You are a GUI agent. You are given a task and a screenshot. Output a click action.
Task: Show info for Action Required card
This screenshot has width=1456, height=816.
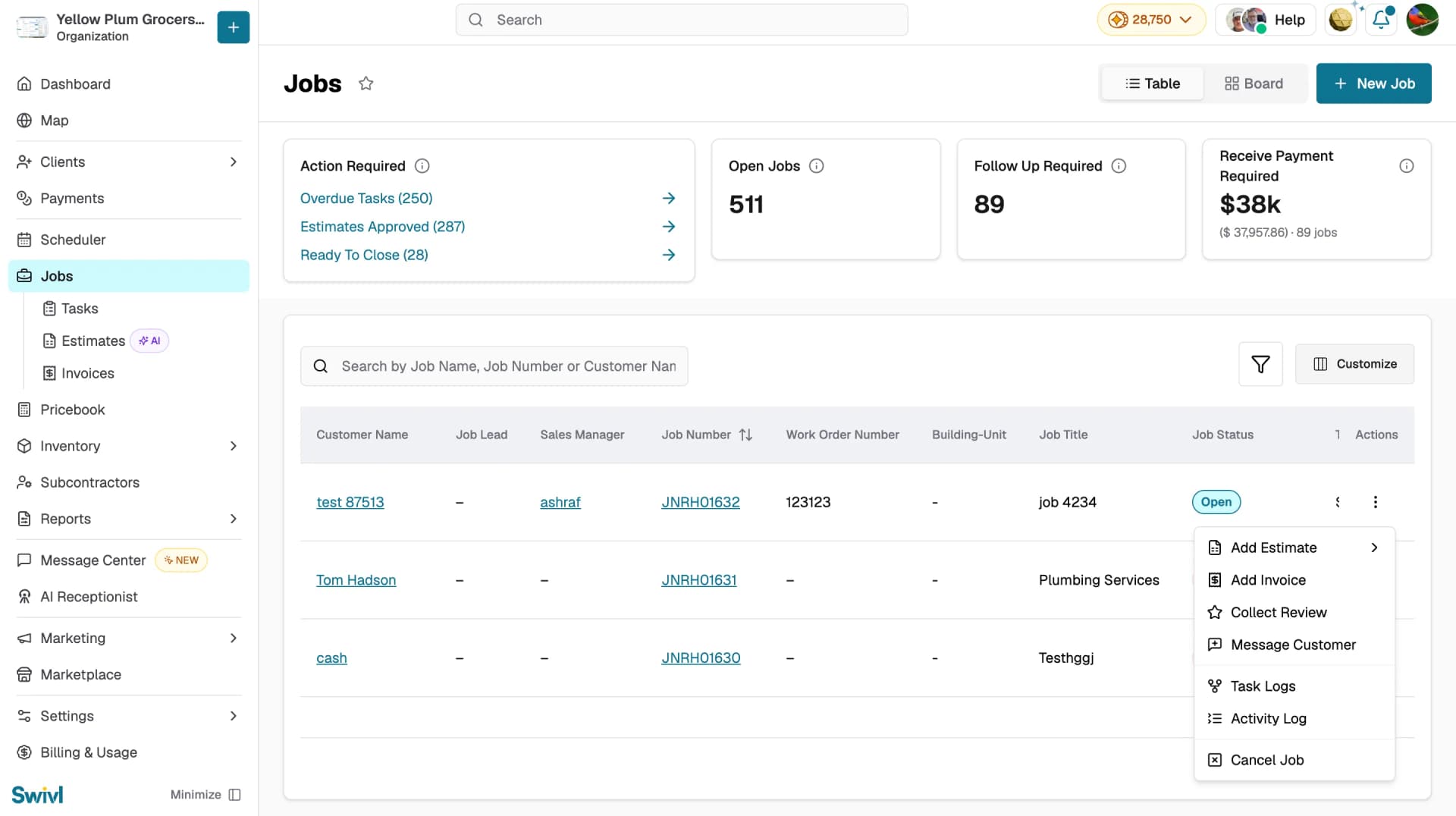click(422, 166)
